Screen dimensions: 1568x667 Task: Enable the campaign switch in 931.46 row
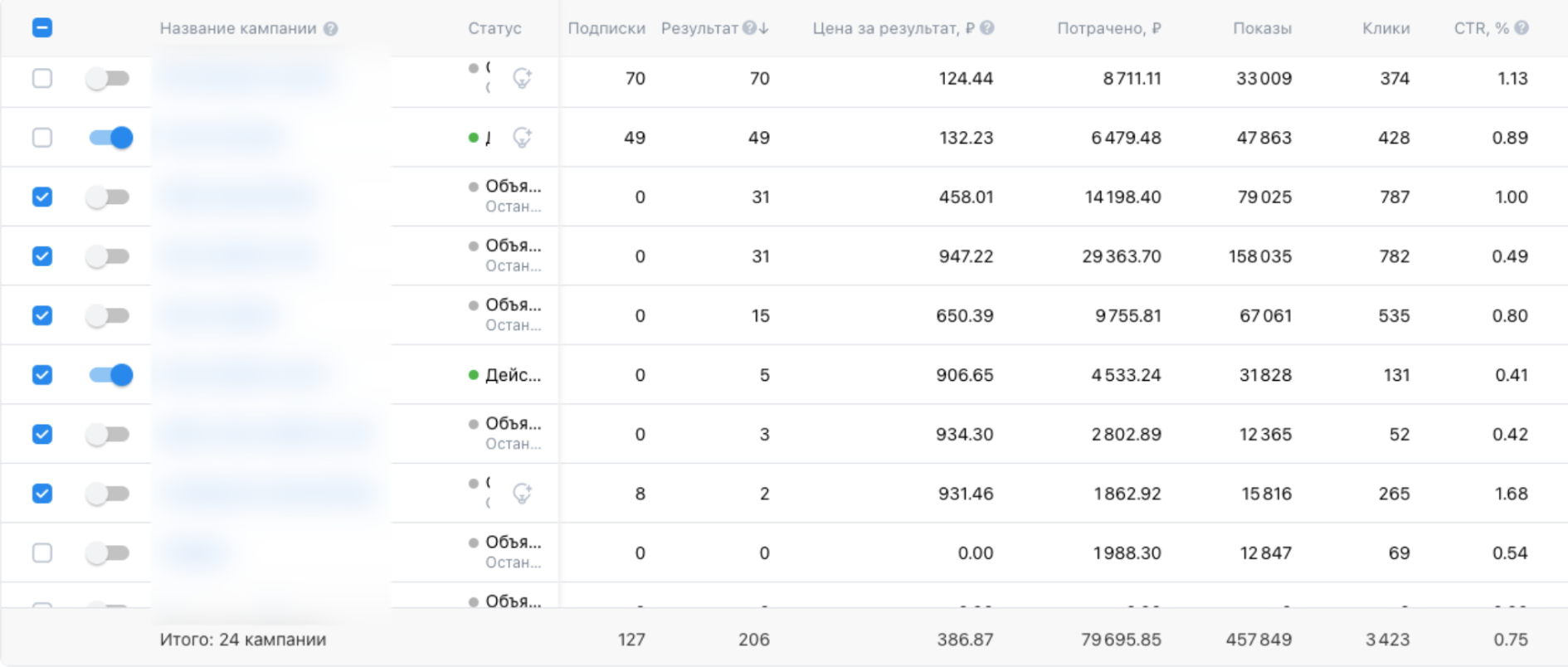point(109,494)
